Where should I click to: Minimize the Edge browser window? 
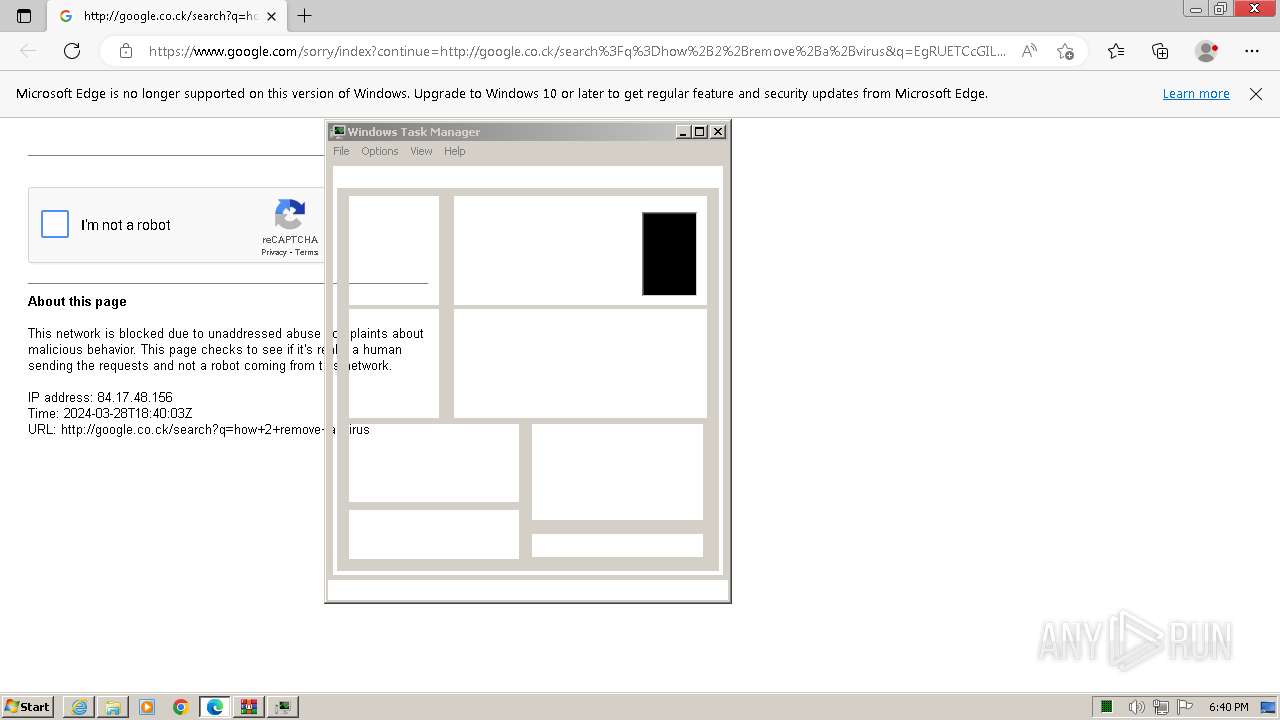tap(1195, 9)
